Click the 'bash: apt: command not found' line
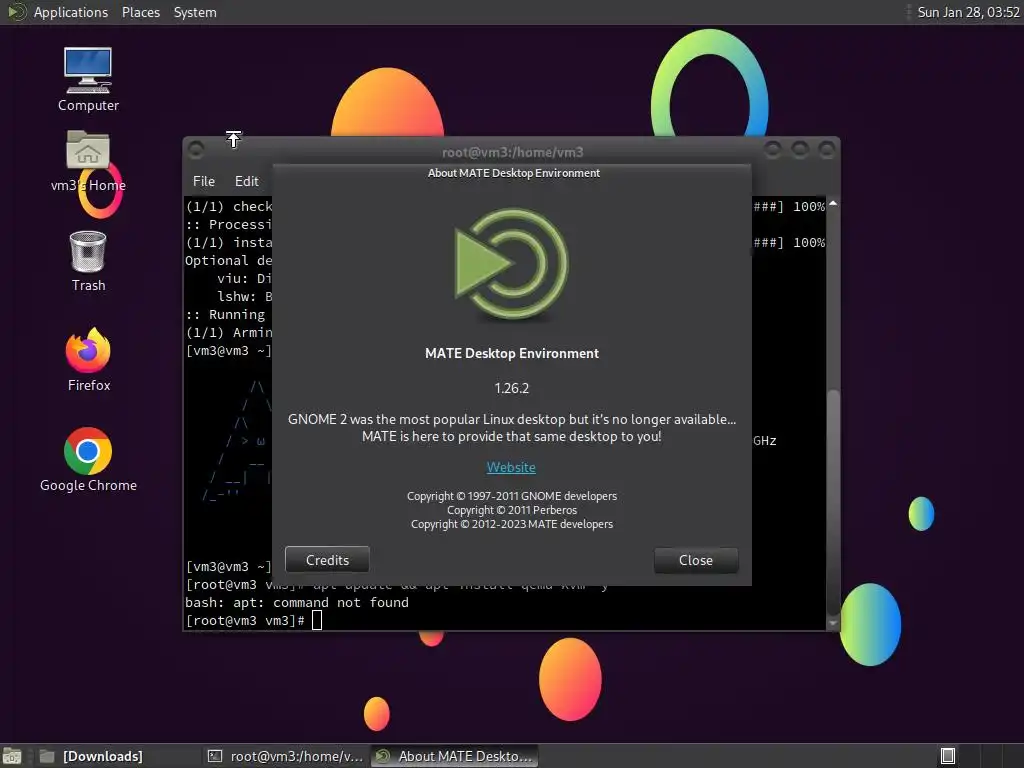The image size is (1024, 768). tap(297, 603)
